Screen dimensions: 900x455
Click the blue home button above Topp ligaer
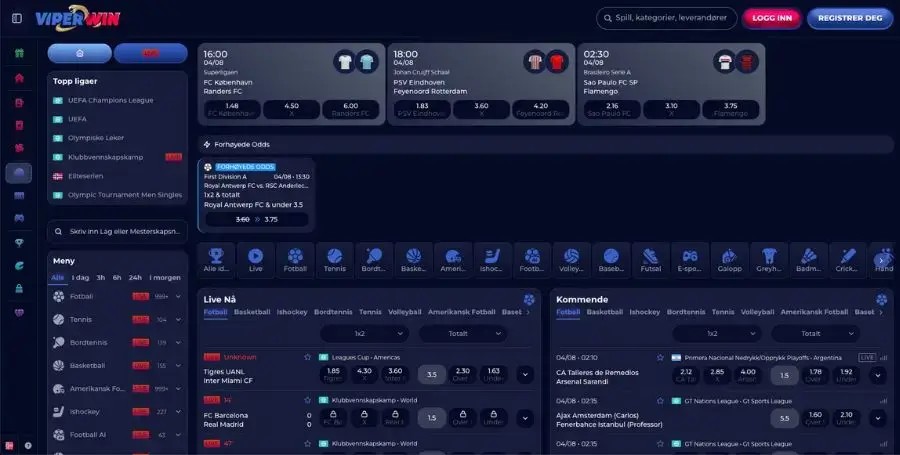click(x=80, y=53)
